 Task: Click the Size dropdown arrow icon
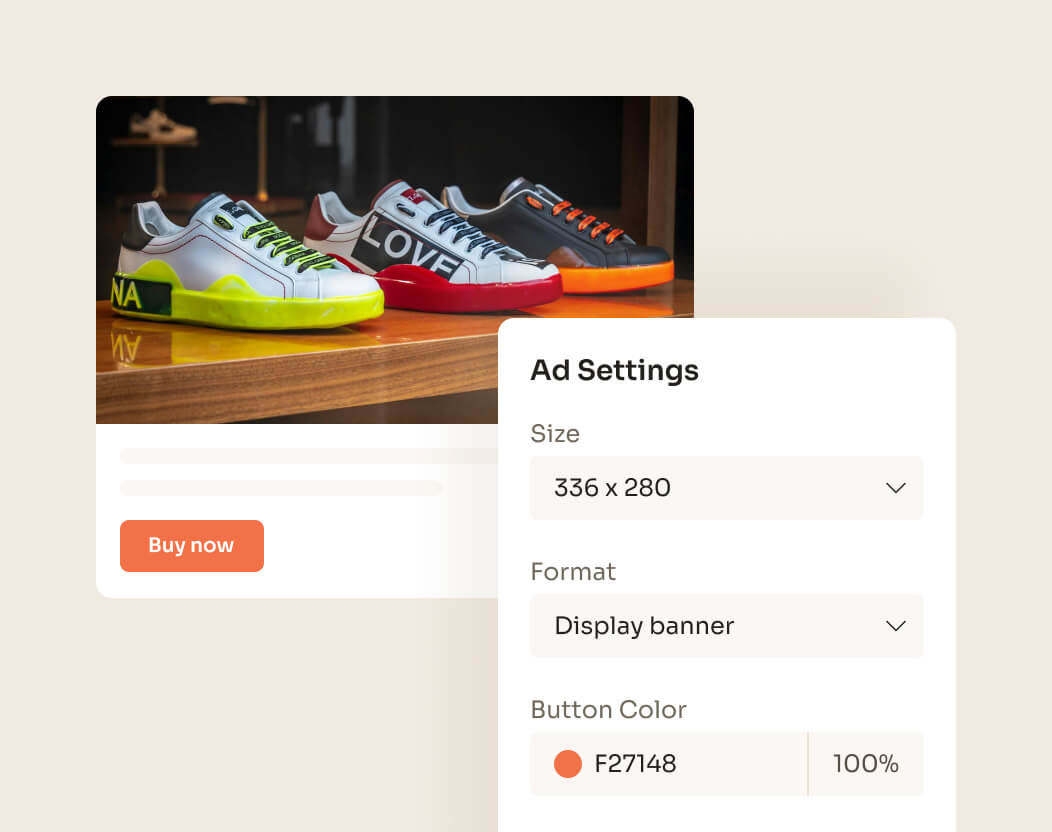(895, 488)
